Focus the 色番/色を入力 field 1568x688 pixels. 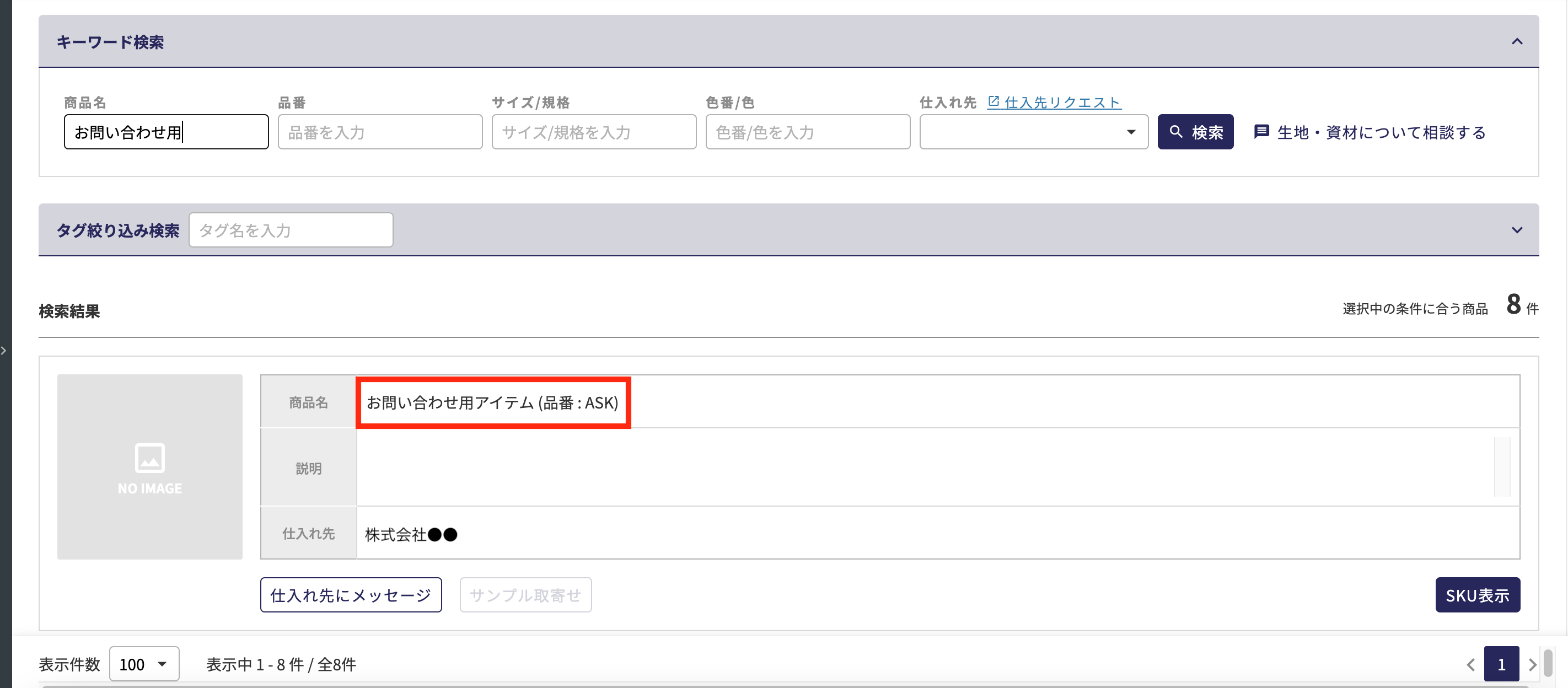tap(808, 132)
